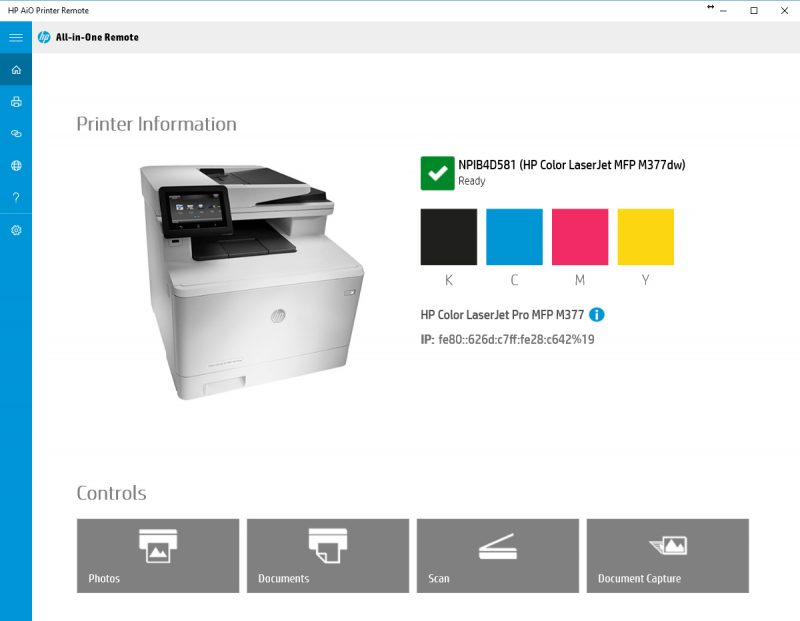Minimize the HP AiO Printer Remote window
Viewport: 800px width, 621px height.
point(723,11)
